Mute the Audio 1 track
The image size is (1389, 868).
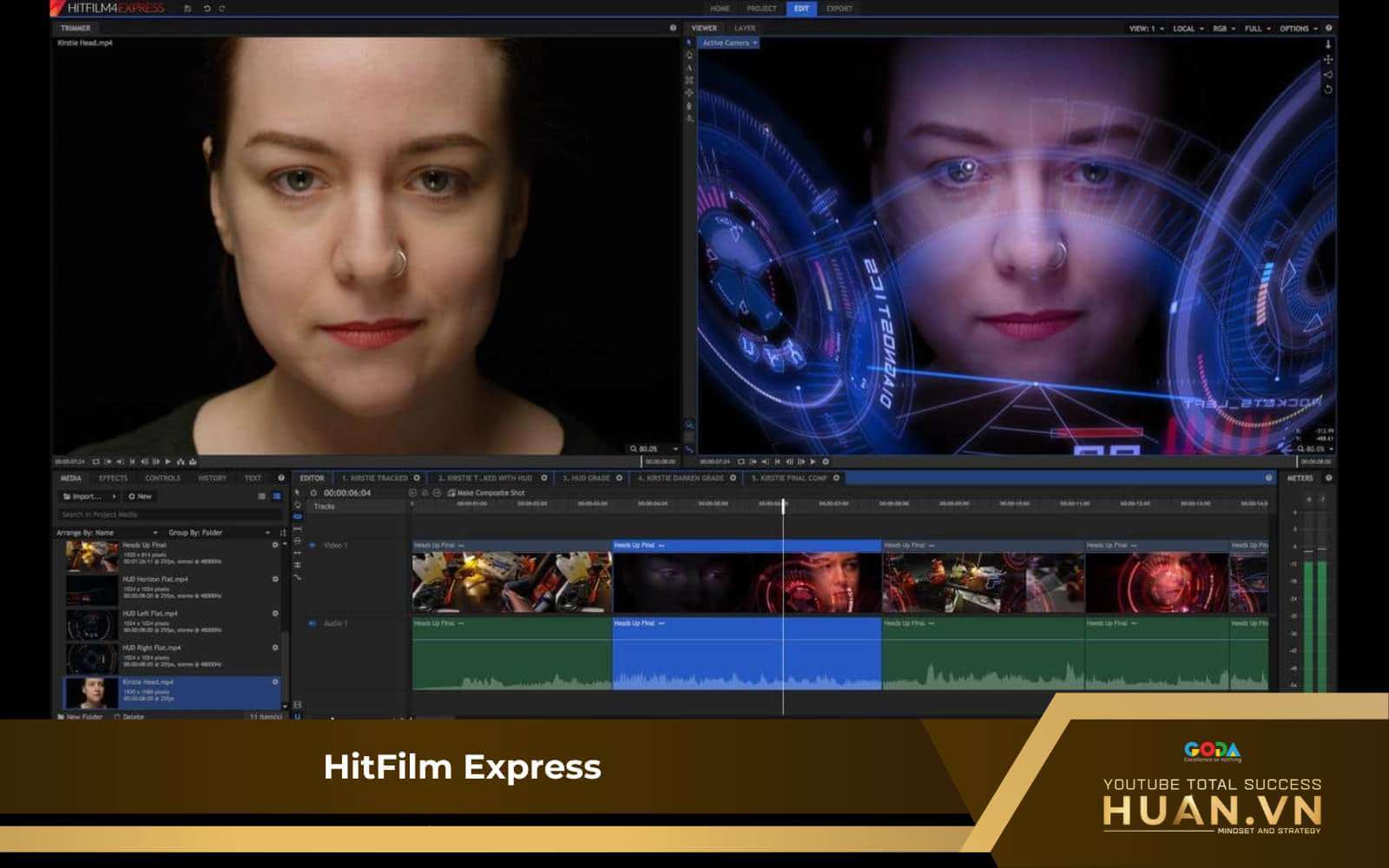313,623
